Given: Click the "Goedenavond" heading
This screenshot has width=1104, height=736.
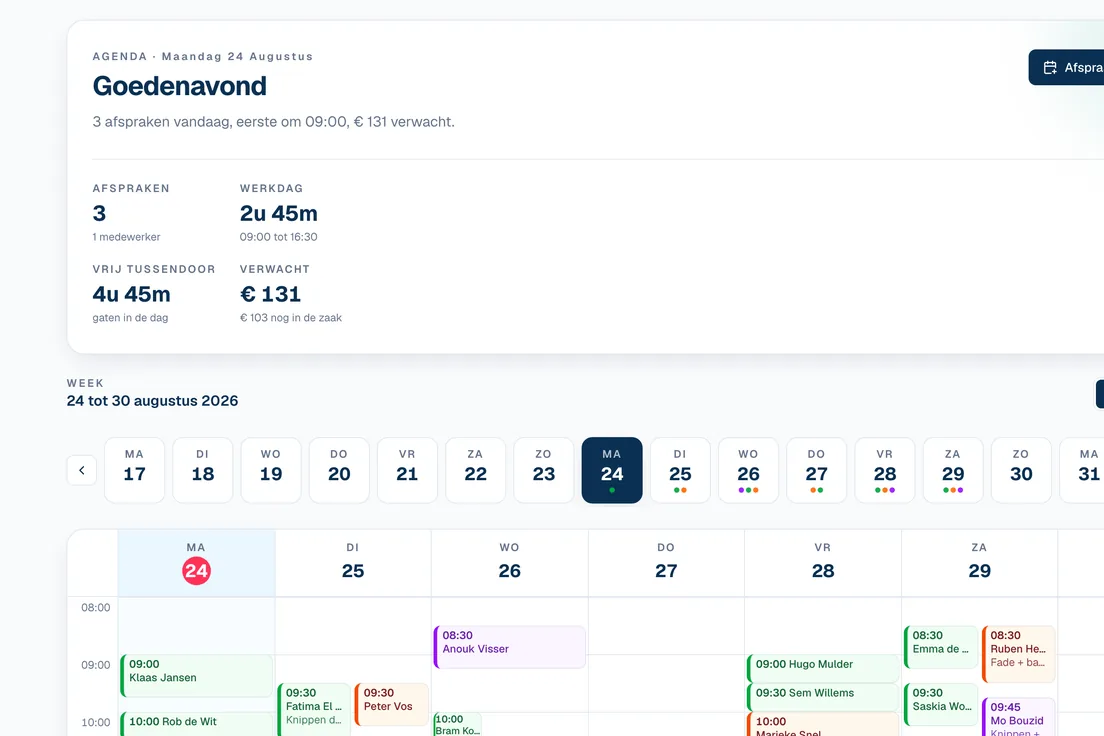Looking at the screenshot, I should (x=180, y=86).
